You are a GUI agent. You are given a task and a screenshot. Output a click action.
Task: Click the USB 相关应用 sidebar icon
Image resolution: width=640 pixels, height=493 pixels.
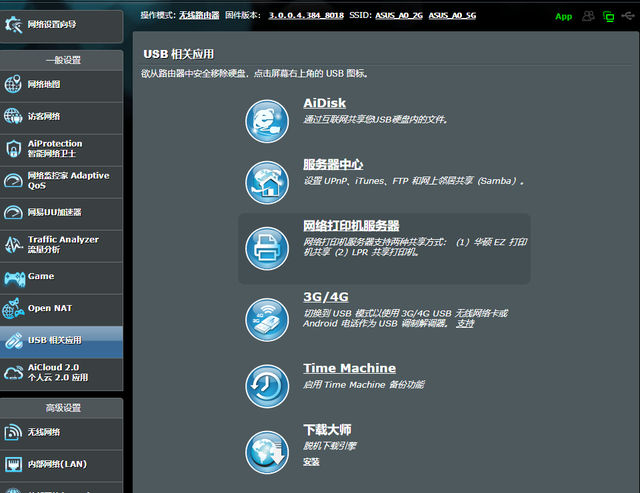tap(13, 341)
